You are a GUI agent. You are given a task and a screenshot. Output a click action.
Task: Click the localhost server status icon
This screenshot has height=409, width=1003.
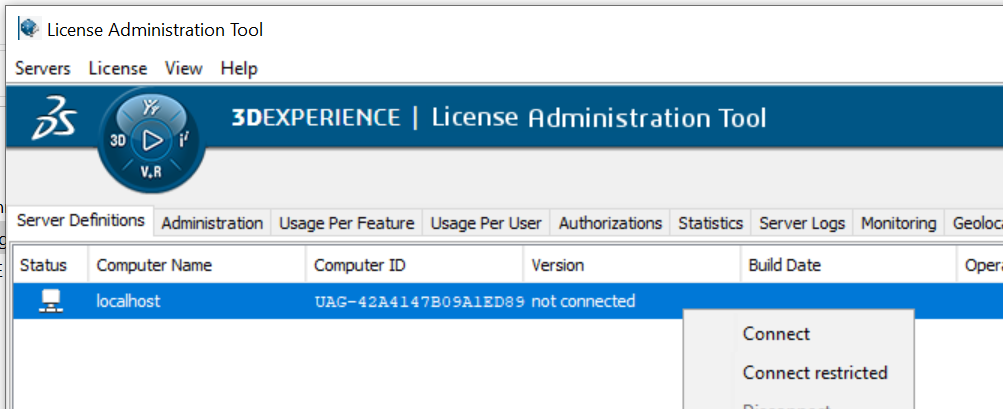[51, 301]
